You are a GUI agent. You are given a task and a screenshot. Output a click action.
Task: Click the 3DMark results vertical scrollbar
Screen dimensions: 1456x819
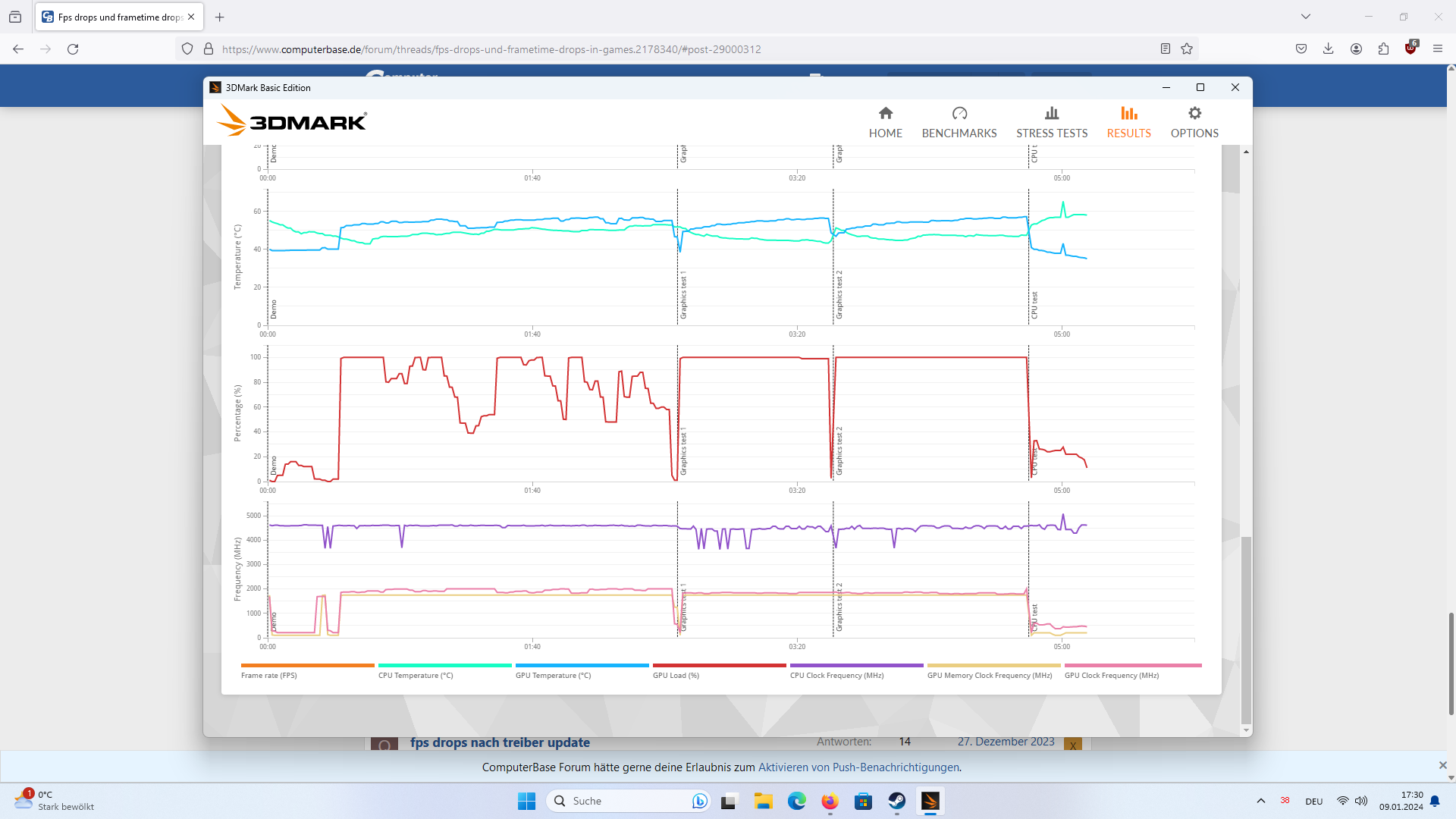coord(1246,629)
